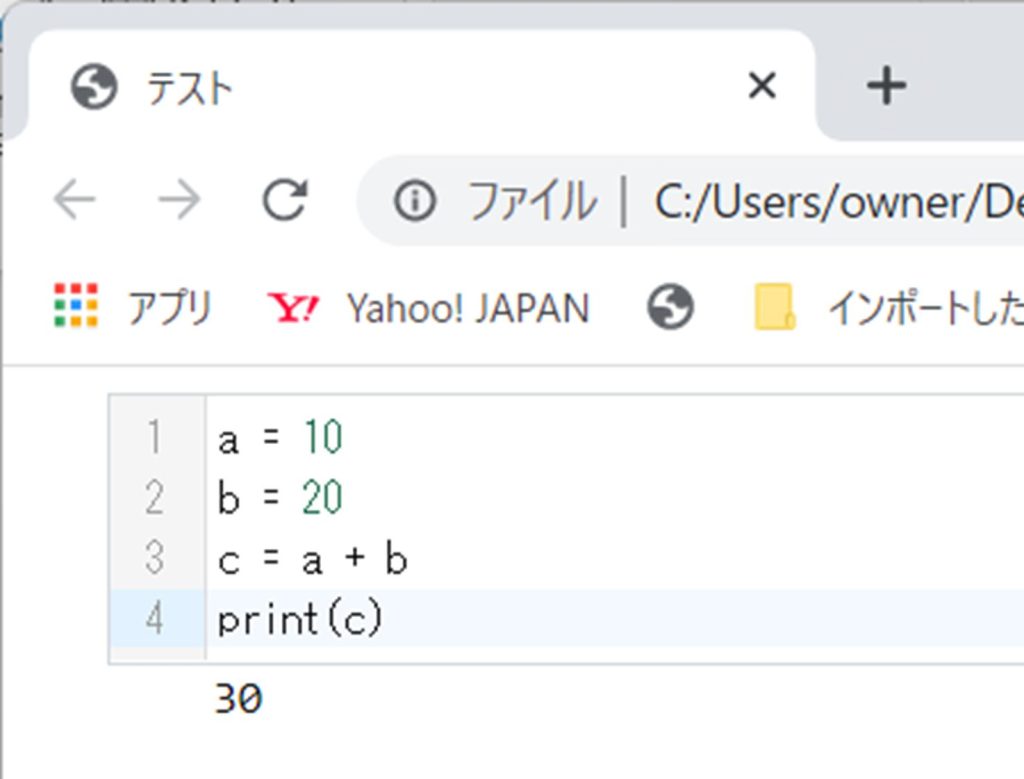The height and width of the screenshot is (779, 1024).
Task: Click the highlighted print(c) line
Action: (x=300, y=620)
